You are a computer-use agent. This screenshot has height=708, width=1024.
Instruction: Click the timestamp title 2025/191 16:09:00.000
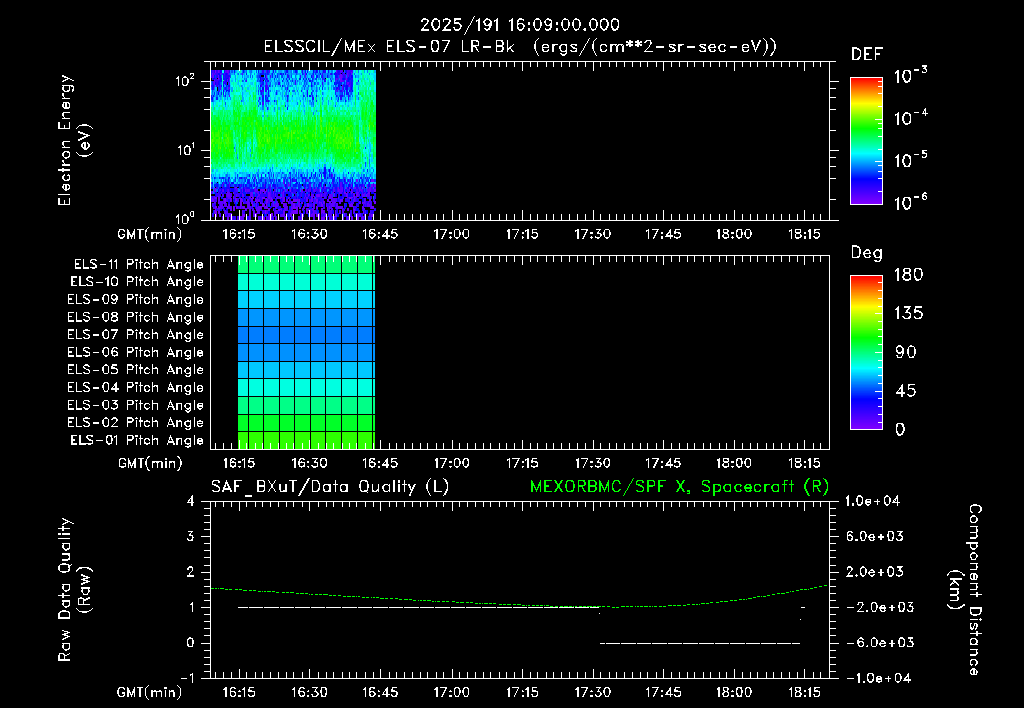pyautogui.click(x=519, y=25)
